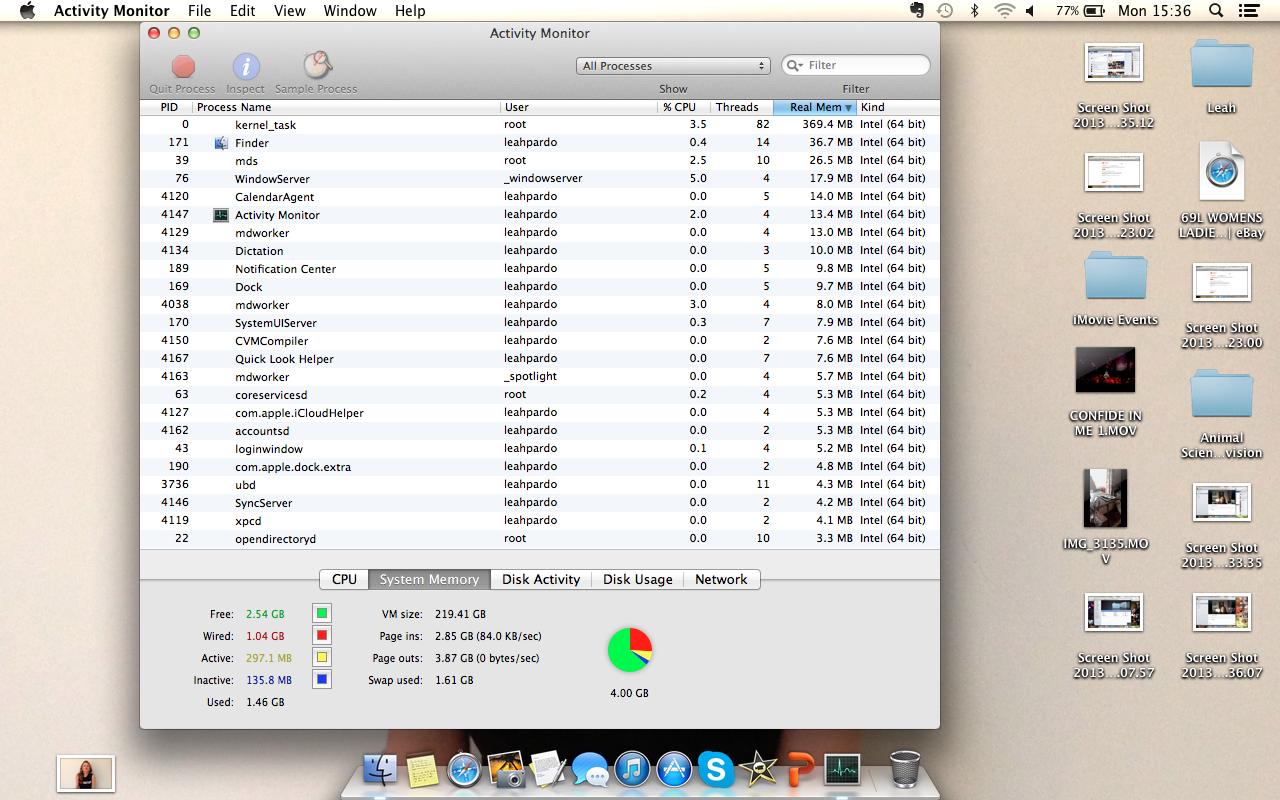Image resolution: width=1280 pixels, height=800 pixels.
Task: Click the volume icon in menu bar
Action: pos(1032,11)
